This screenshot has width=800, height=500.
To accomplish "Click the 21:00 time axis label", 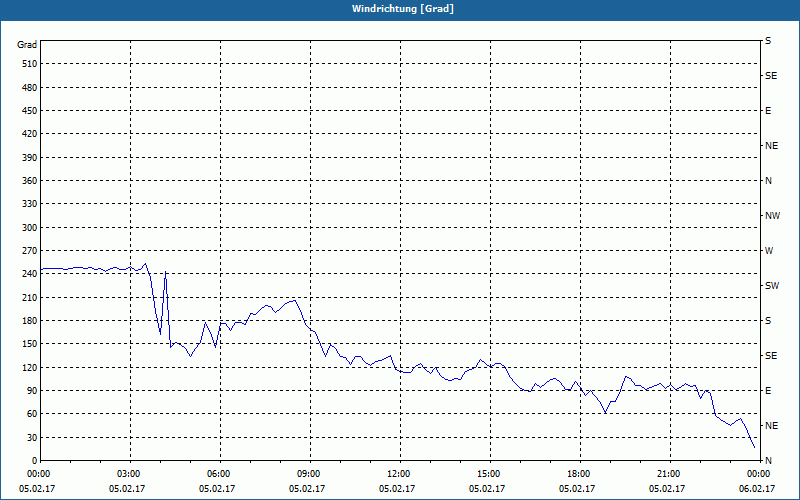I will [x=667, y=474].
